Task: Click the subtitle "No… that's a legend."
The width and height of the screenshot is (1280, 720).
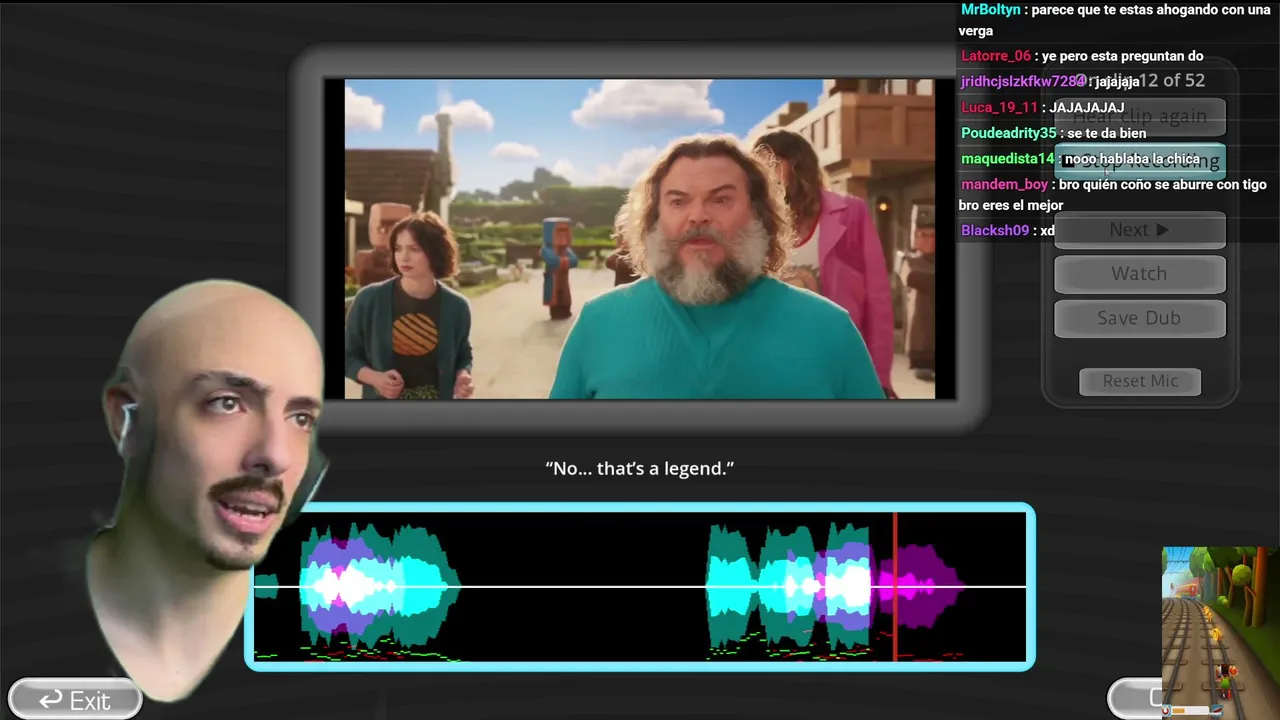Action: [x=640, y=468]
